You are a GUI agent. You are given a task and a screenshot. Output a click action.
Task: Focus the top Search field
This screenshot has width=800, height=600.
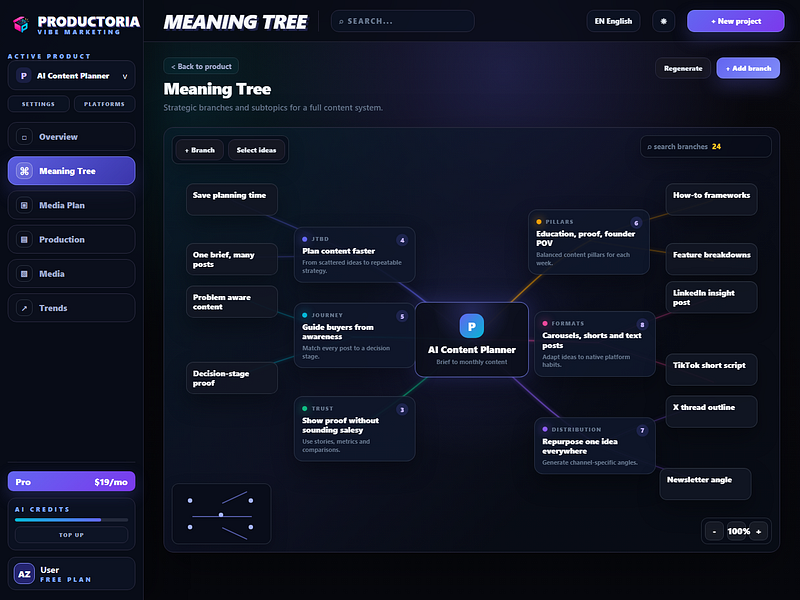[403, 21]
